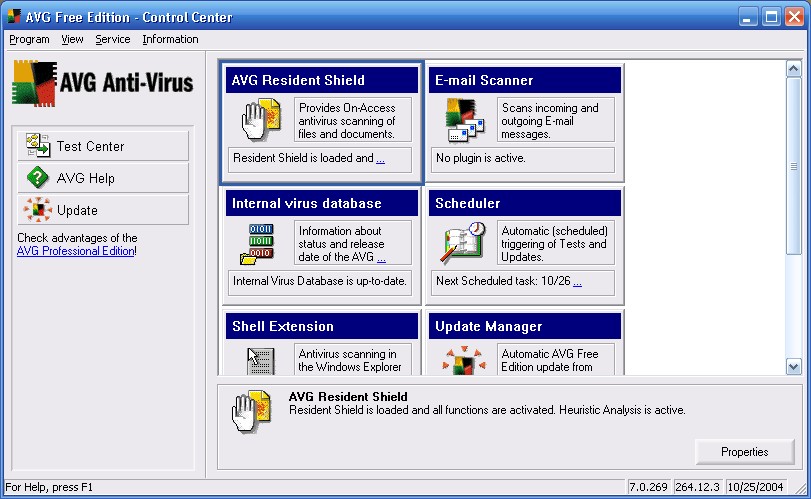The image size is (811, 499).
Task: Click the Scheduler calendar clock icon
Action: tap(463, 243)
